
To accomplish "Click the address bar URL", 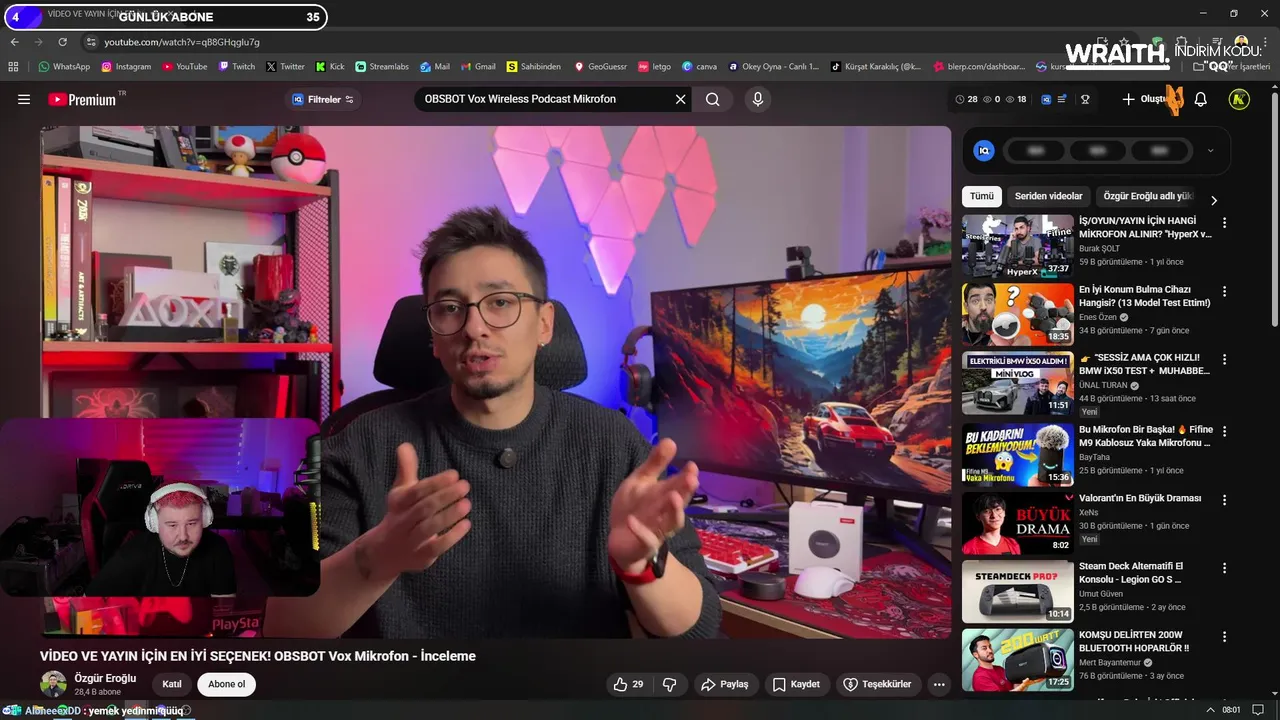I will [182, 42].
